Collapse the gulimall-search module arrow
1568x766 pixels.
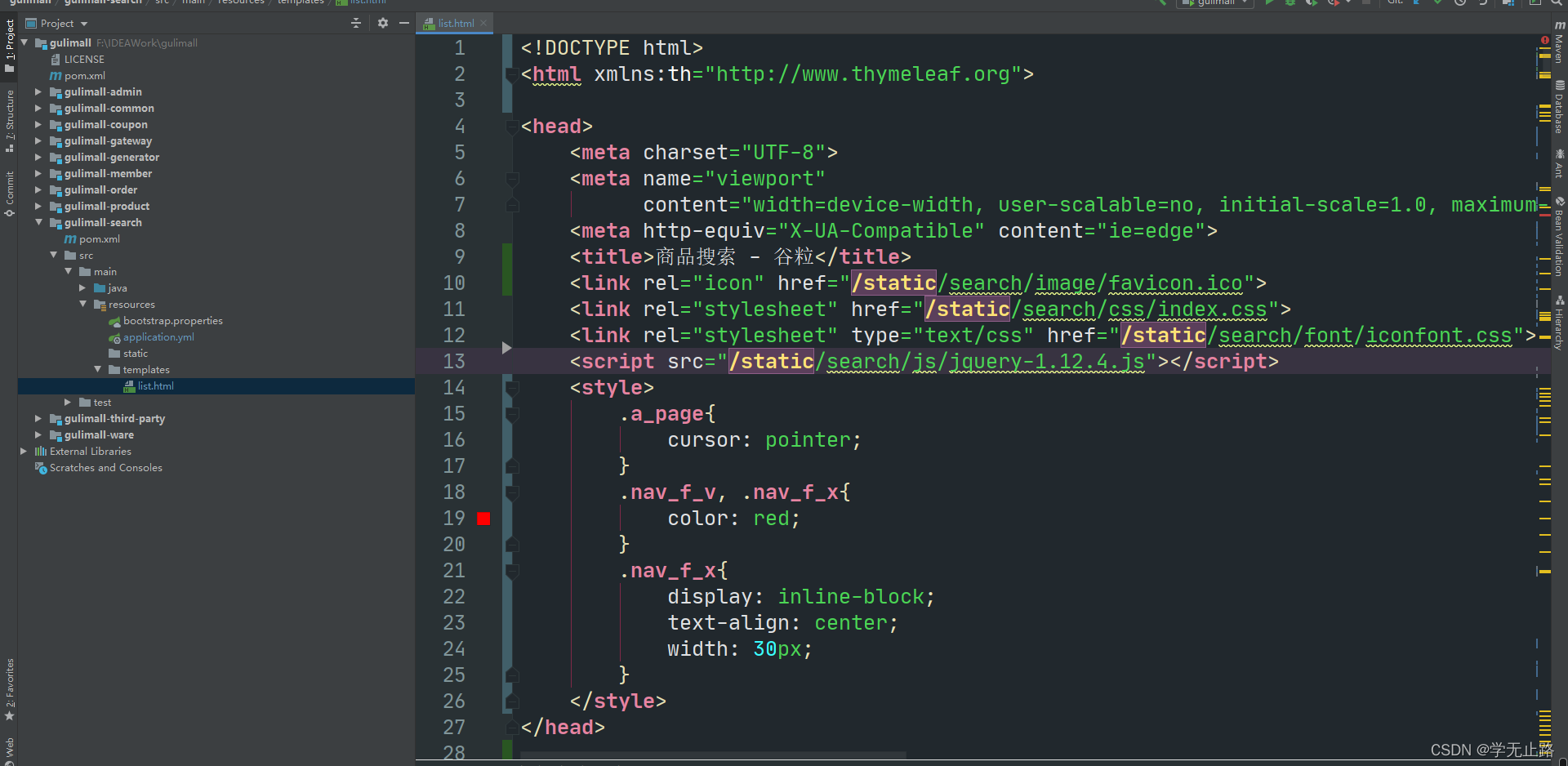click(x=38, y=222)
